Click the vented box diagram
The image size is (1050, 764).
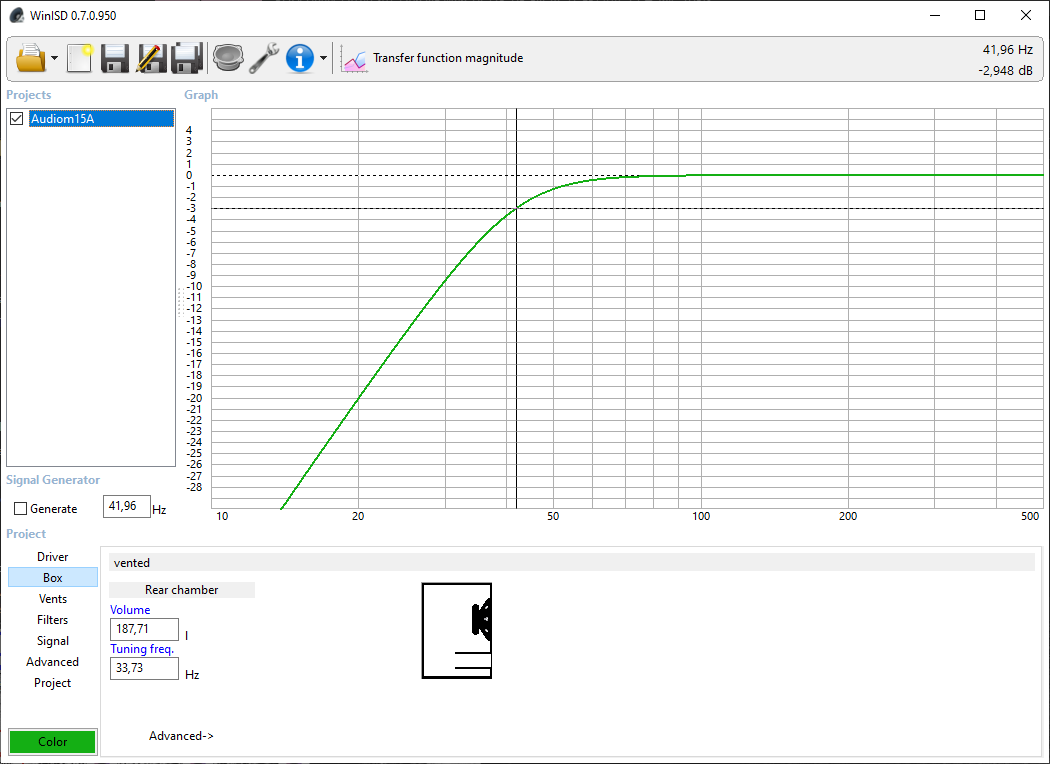(x=457, y=631)
